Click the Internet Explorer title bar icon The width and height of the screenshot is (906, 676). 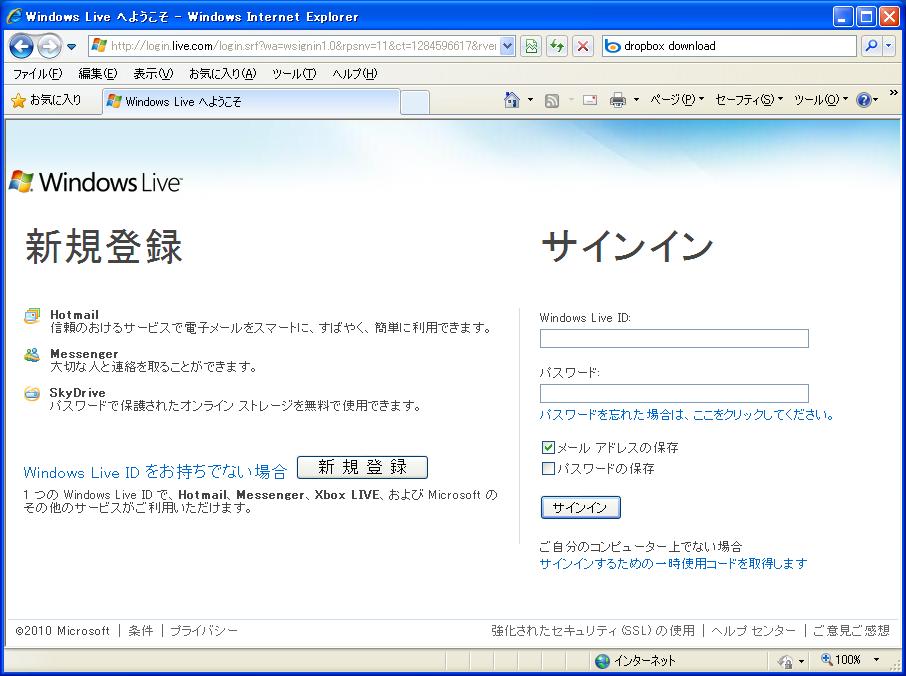click(x=13, y=16)
